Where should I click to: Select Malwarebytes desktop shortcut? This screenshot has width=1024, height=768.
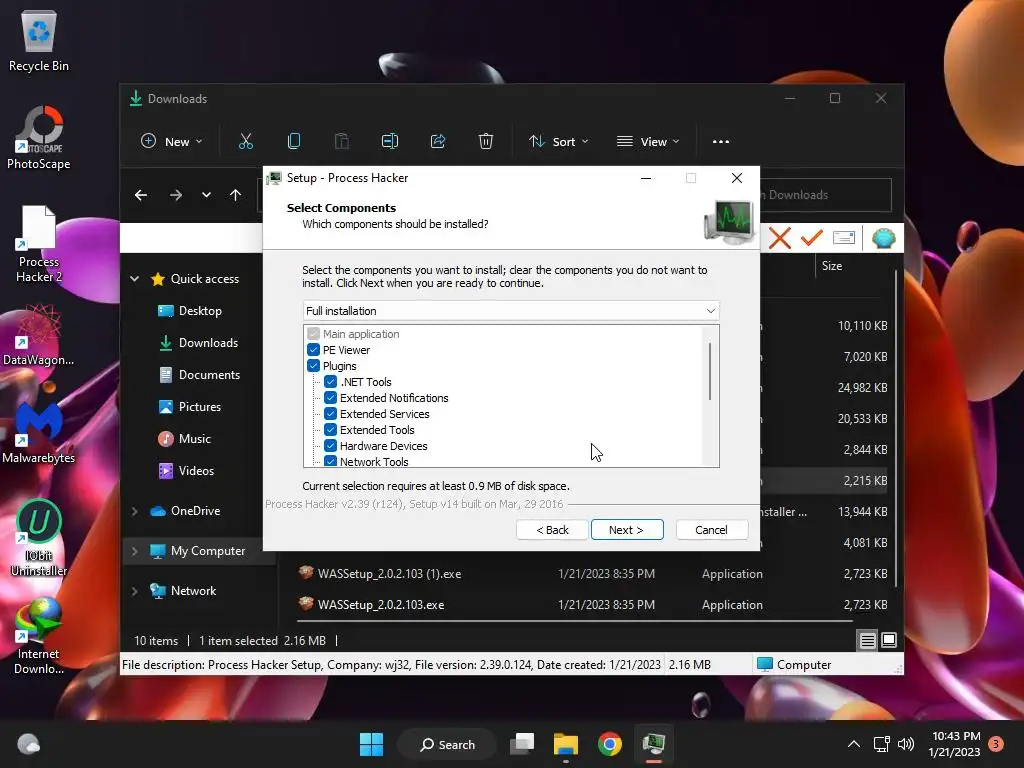coord(39,432)
